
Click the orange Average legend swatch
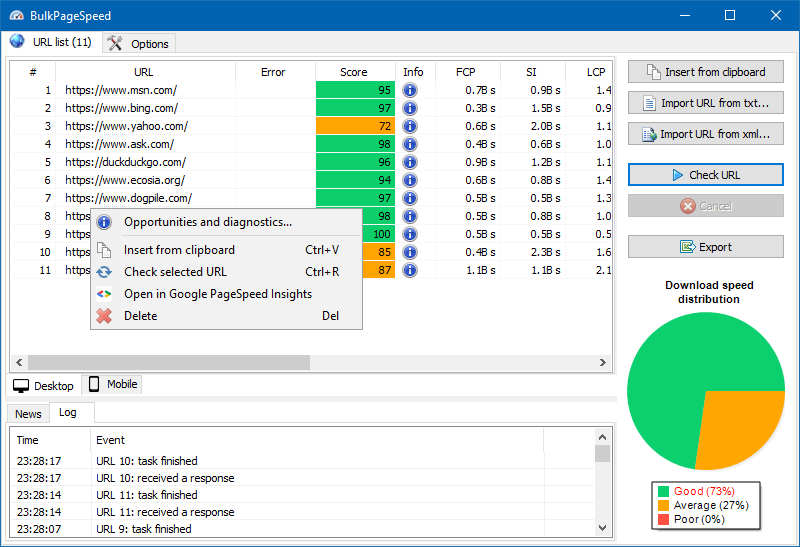pos(663,505)
